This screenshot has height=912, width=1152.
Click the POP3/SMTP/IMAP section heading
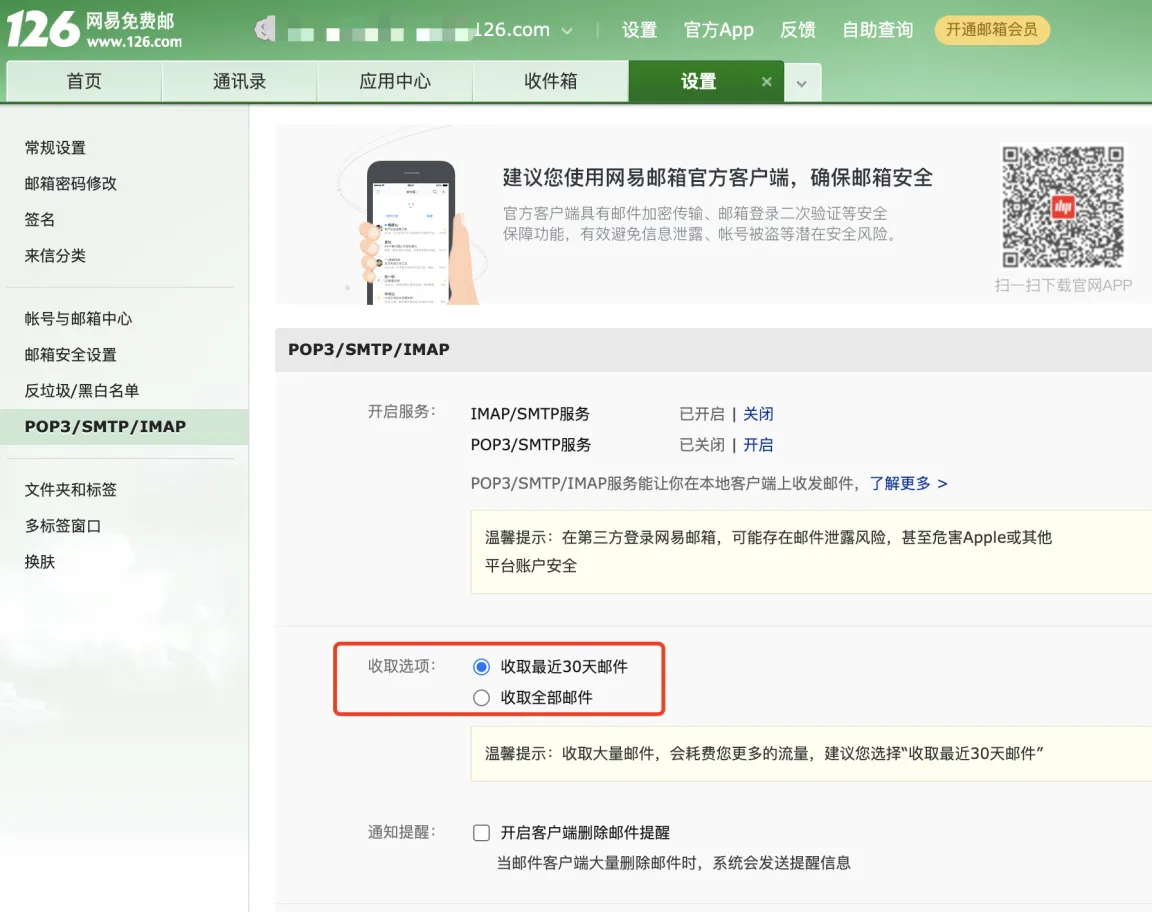coord(369,349)
